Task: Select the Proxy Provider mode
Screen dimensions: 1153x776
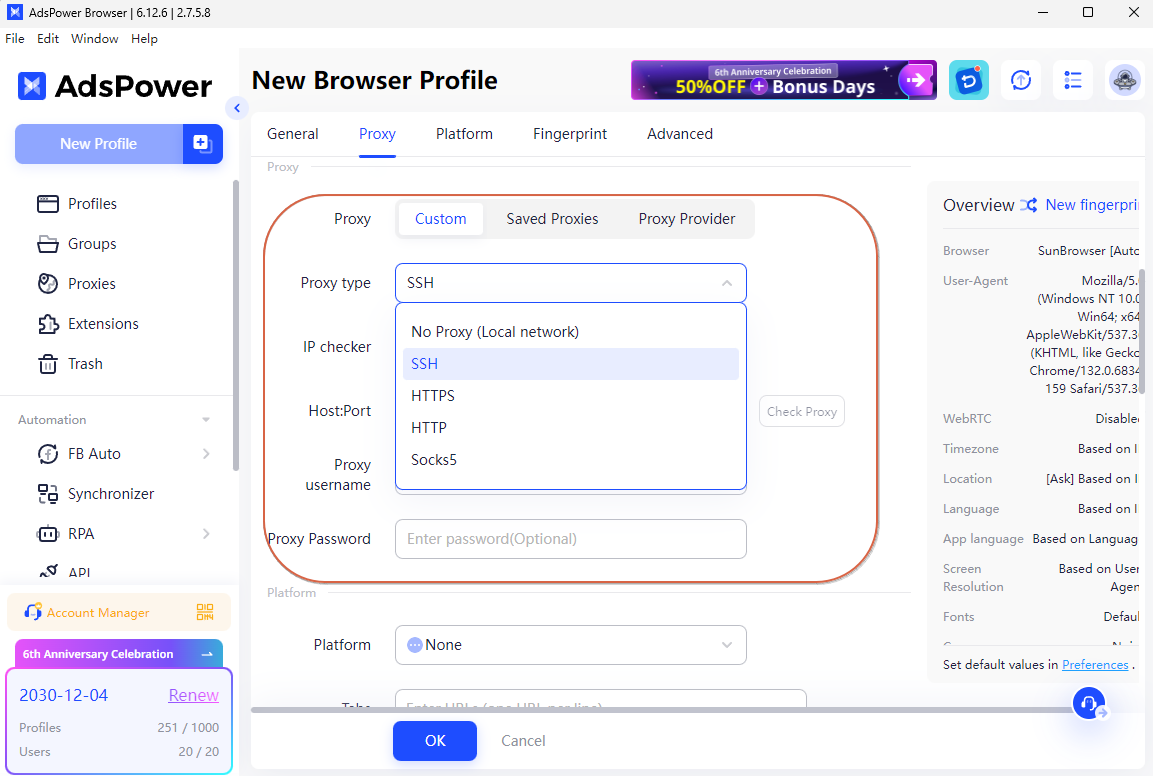Action: click(x=687, y=219)
